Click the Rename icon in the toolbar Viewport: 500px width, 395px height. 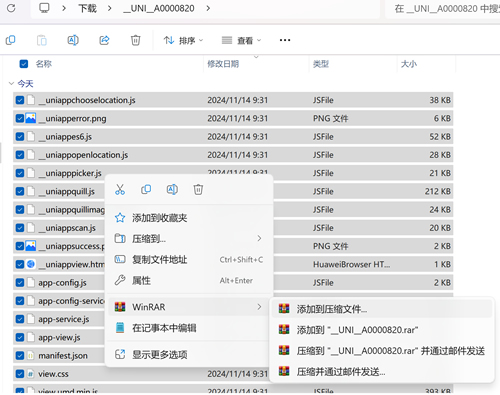pos(73,40)
